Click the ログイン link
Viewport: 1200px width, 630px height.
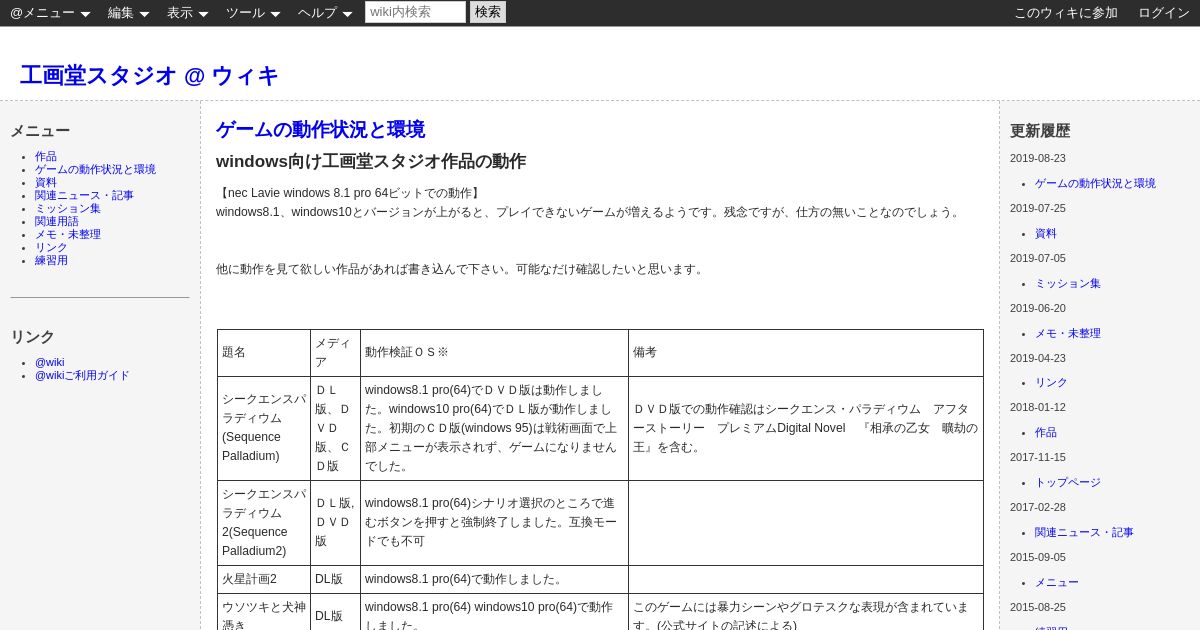tap(1164, 13)
